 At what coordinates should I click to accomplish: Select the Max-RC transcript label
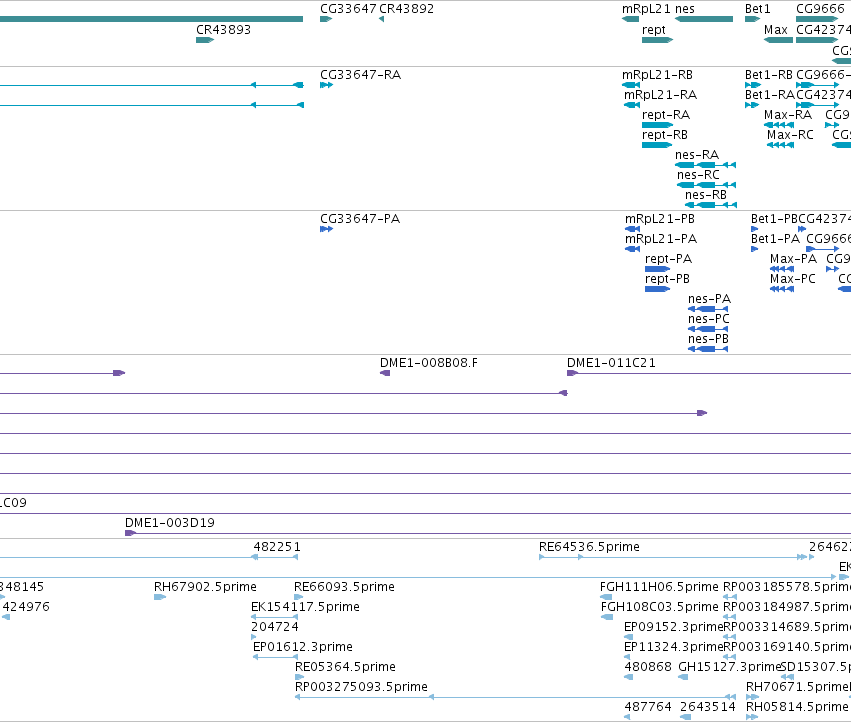tap(790, 135)
